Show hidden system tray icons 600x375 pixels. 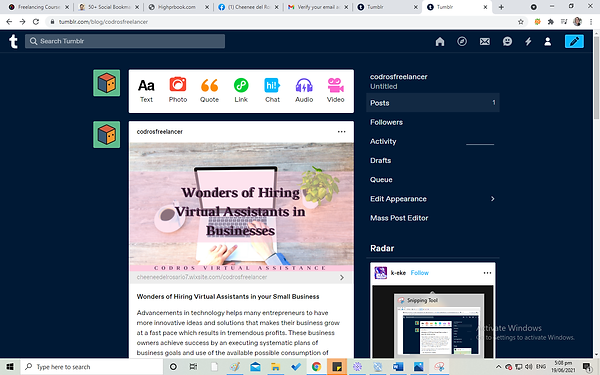pos(498,367)
